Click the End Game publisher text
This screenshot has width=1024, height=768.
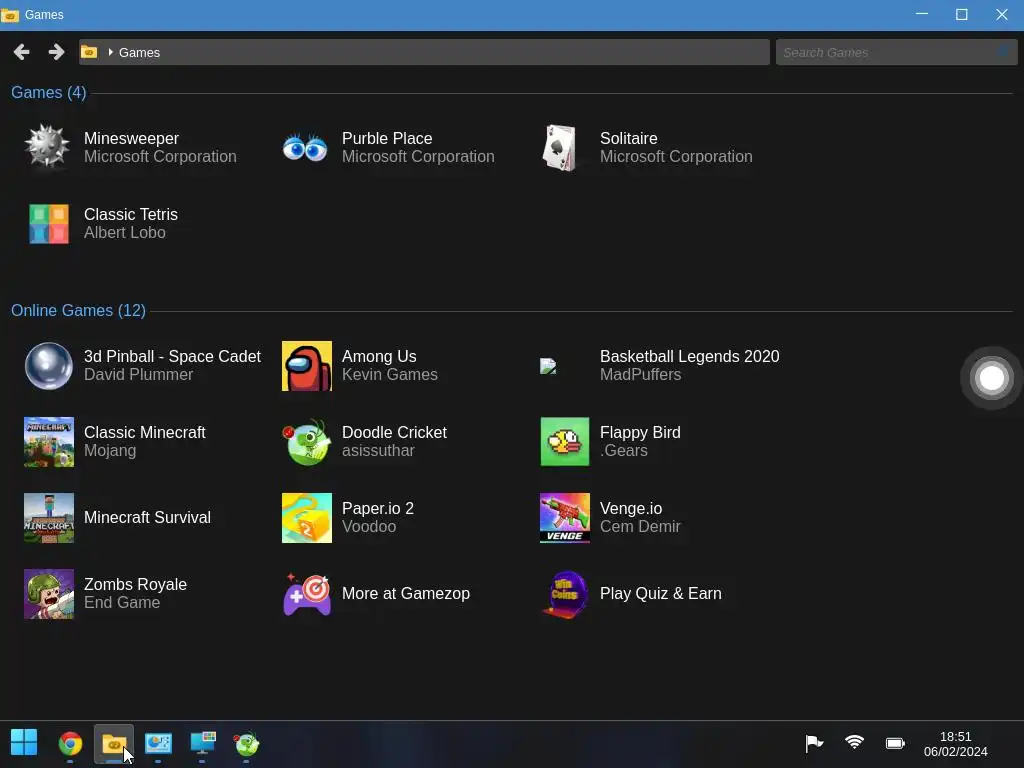coord(122,602)
